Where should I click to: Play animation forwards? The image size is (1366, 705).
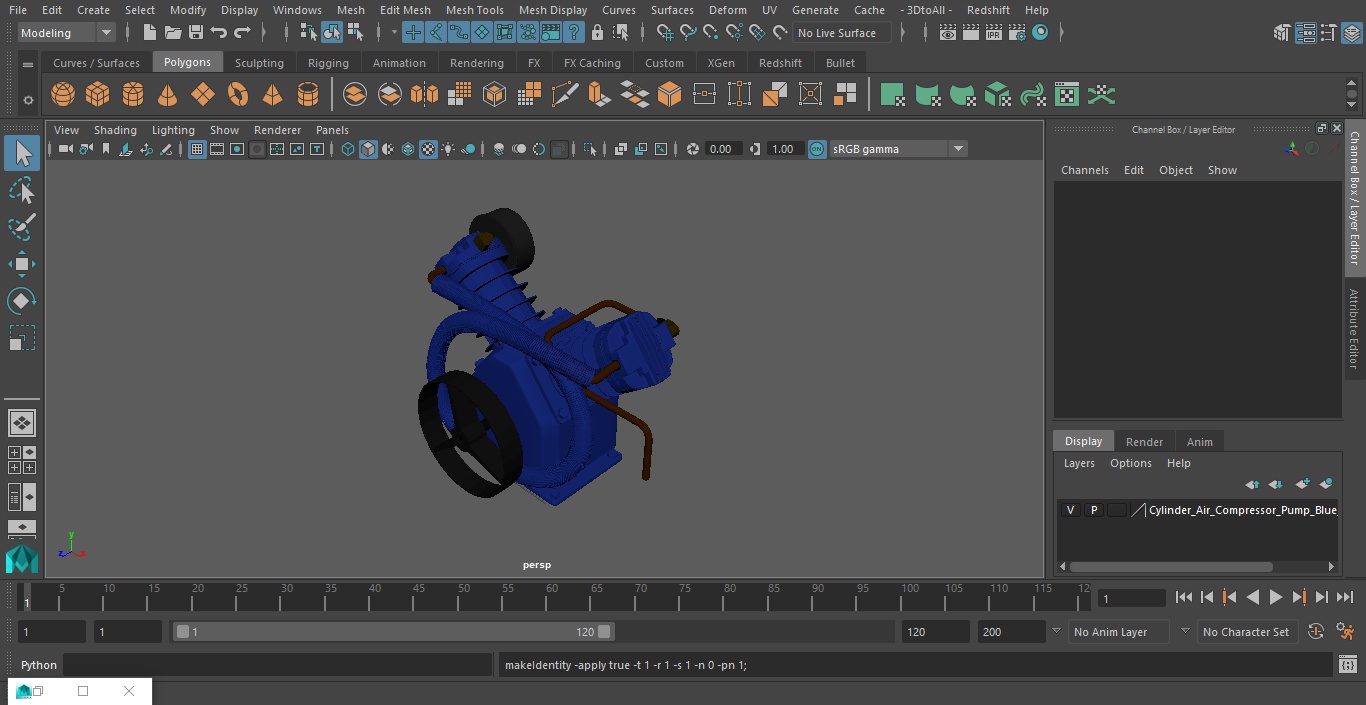click(x=1275, y=597)
